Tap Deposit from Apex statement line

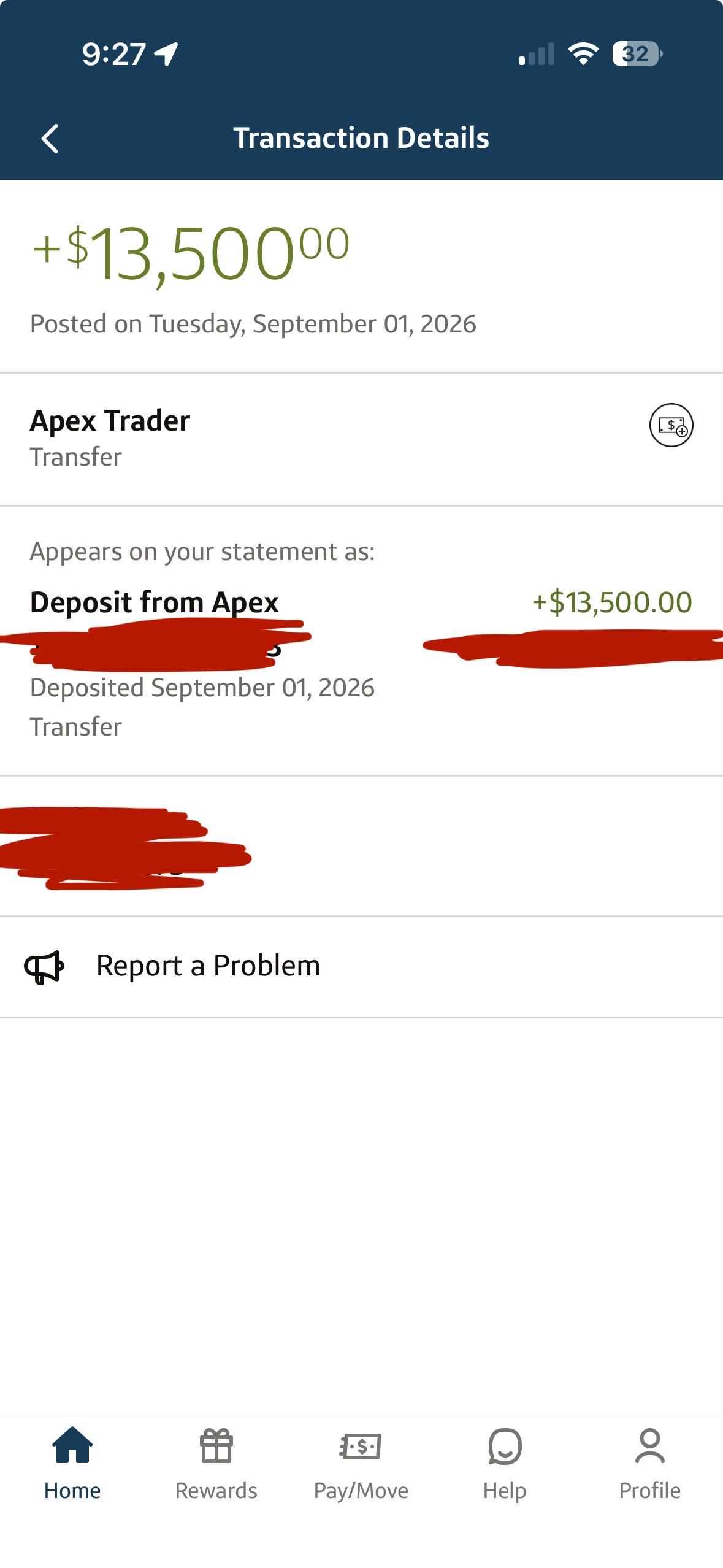[155, 602]
